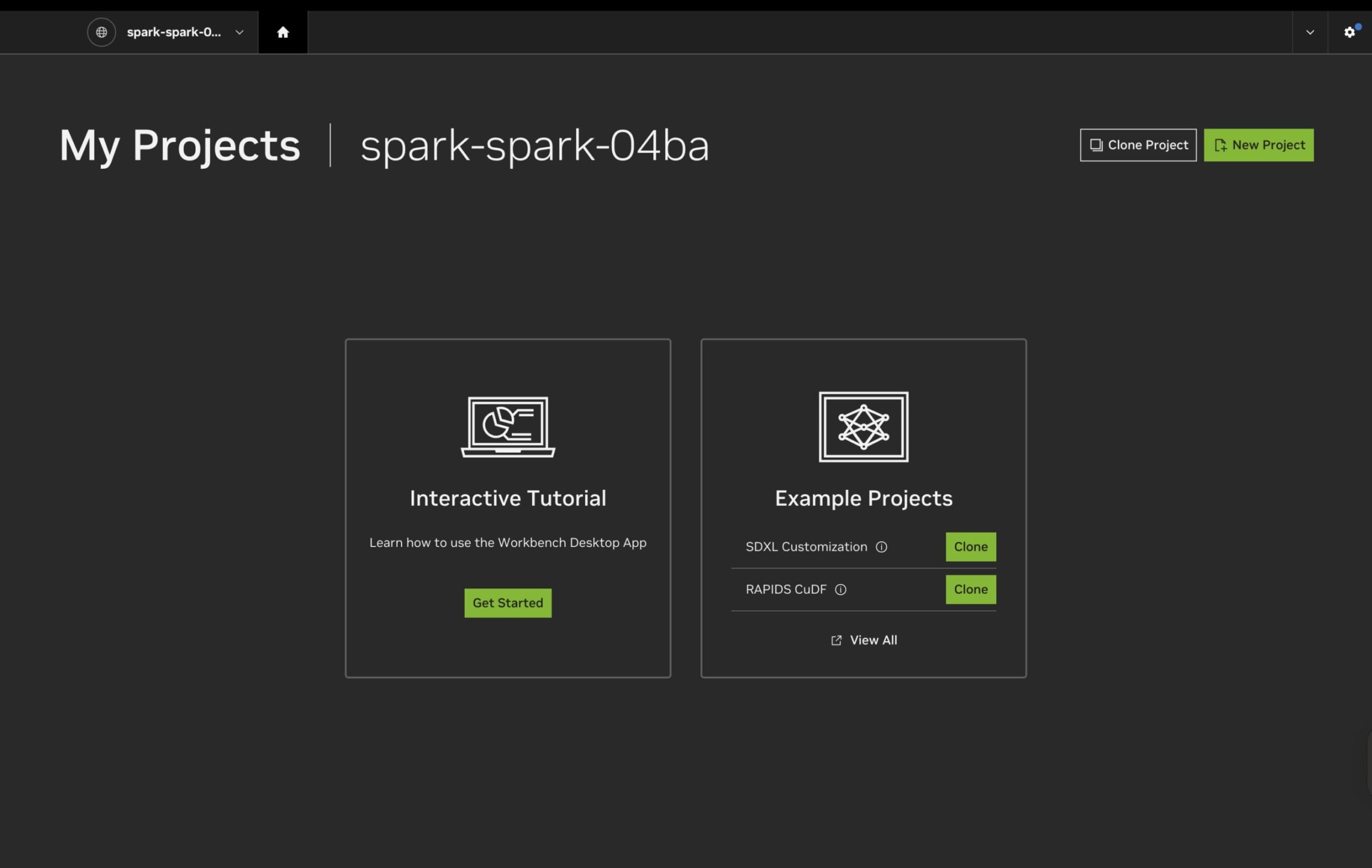This screenshot has width=1372, height=868.
Task: Select the spark-spark-0 workspace menu entry
Action: 175,32
